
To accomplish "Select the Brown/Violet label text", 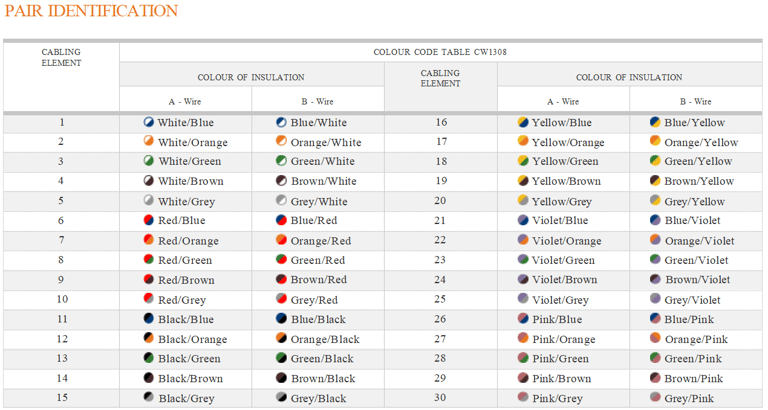I will pyautogui.click(x=697, y=280).
